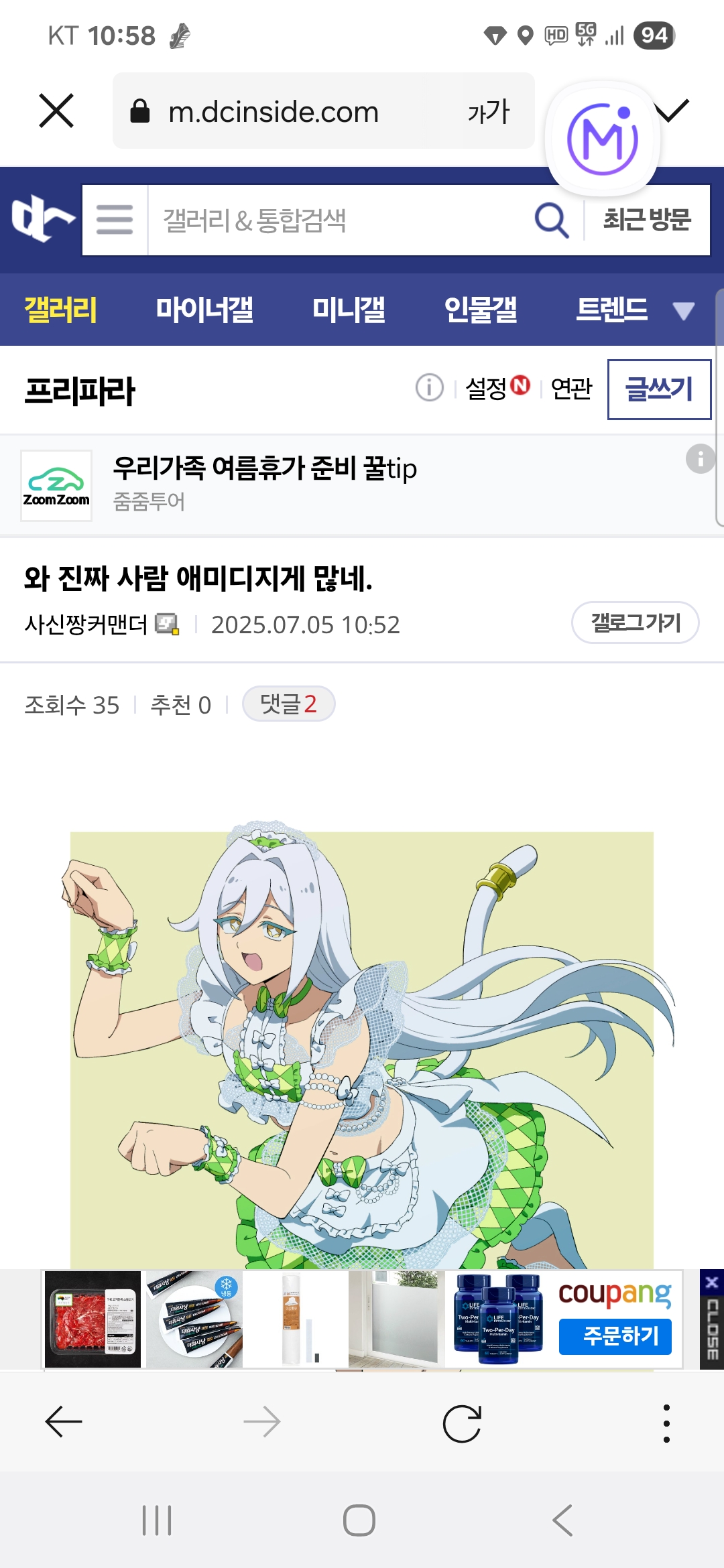
Task: Focus the 갤러리 & 통합검색 search field
Action: (339, 220)
